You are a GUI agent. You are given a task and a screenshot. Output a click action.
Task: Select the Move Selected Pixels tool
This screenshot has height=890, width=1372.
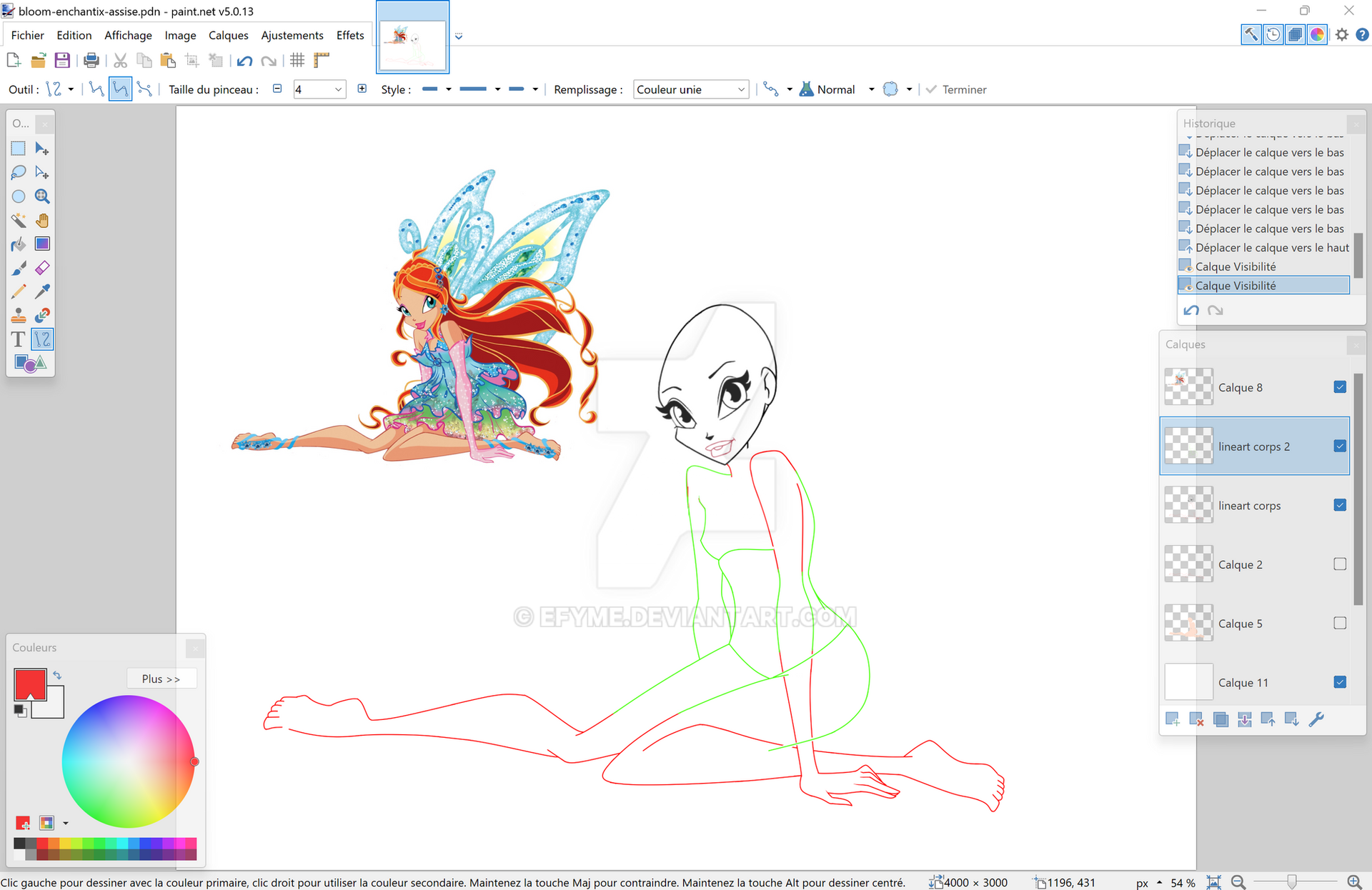pos(42,149)
